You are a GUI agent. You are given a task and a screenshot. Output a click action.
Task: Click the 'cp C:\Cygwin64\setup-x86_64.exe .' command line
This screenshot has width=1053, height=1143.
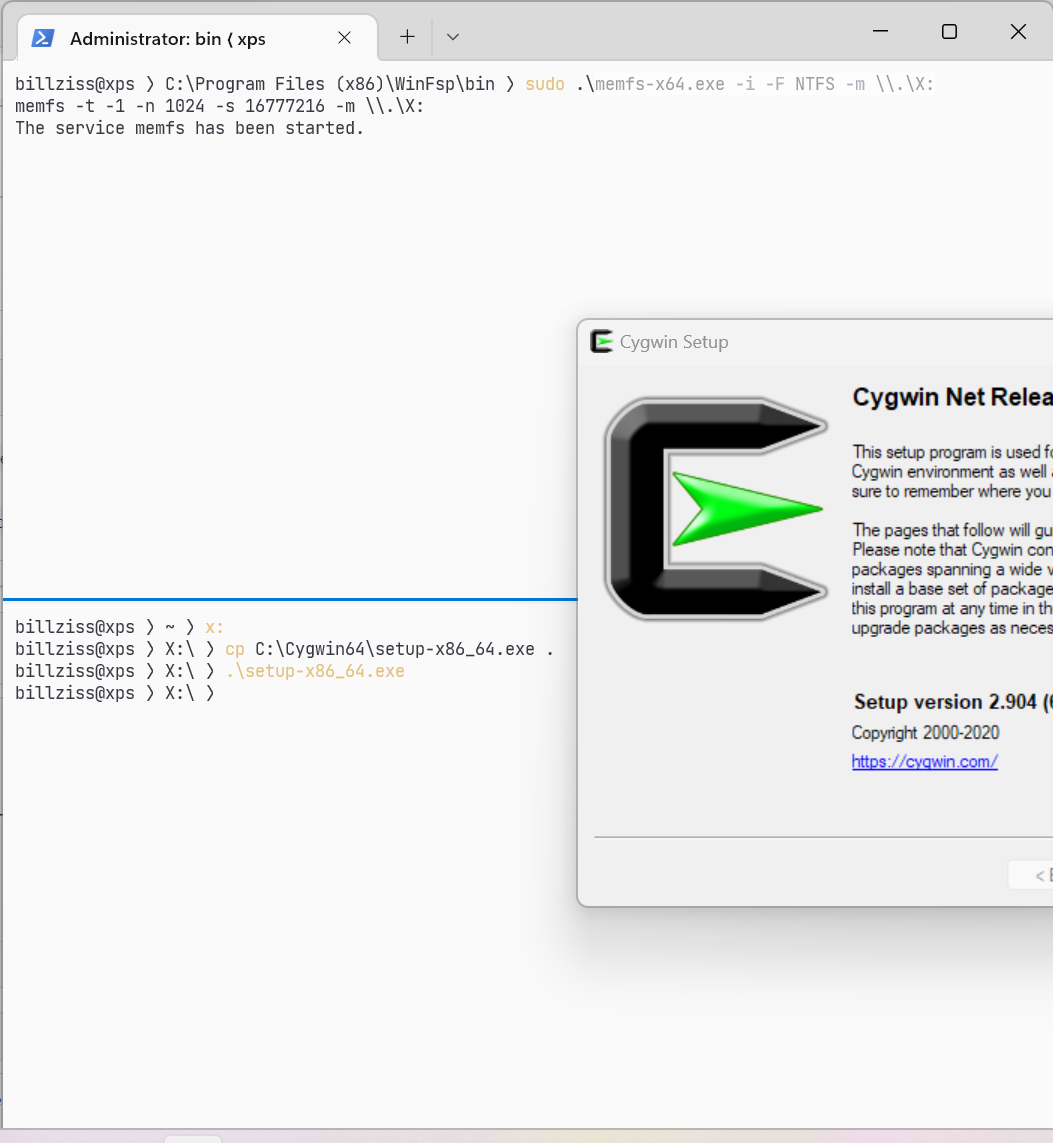pyautogui.click(x=284, y=649)
